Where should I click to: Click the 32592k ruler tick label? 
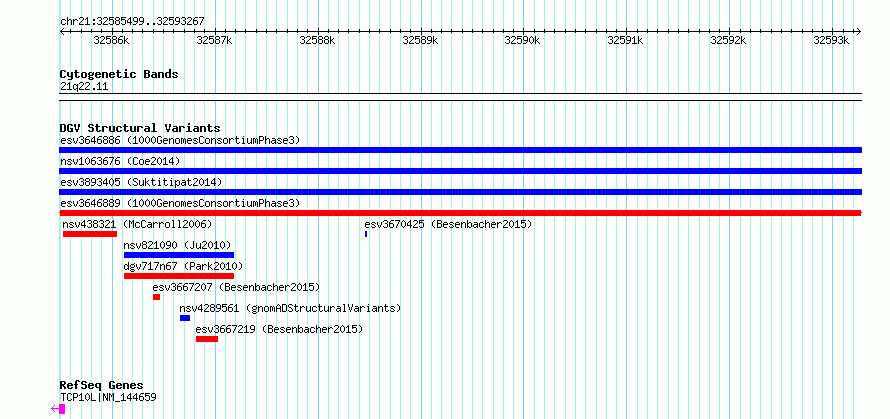coord(729,40)
